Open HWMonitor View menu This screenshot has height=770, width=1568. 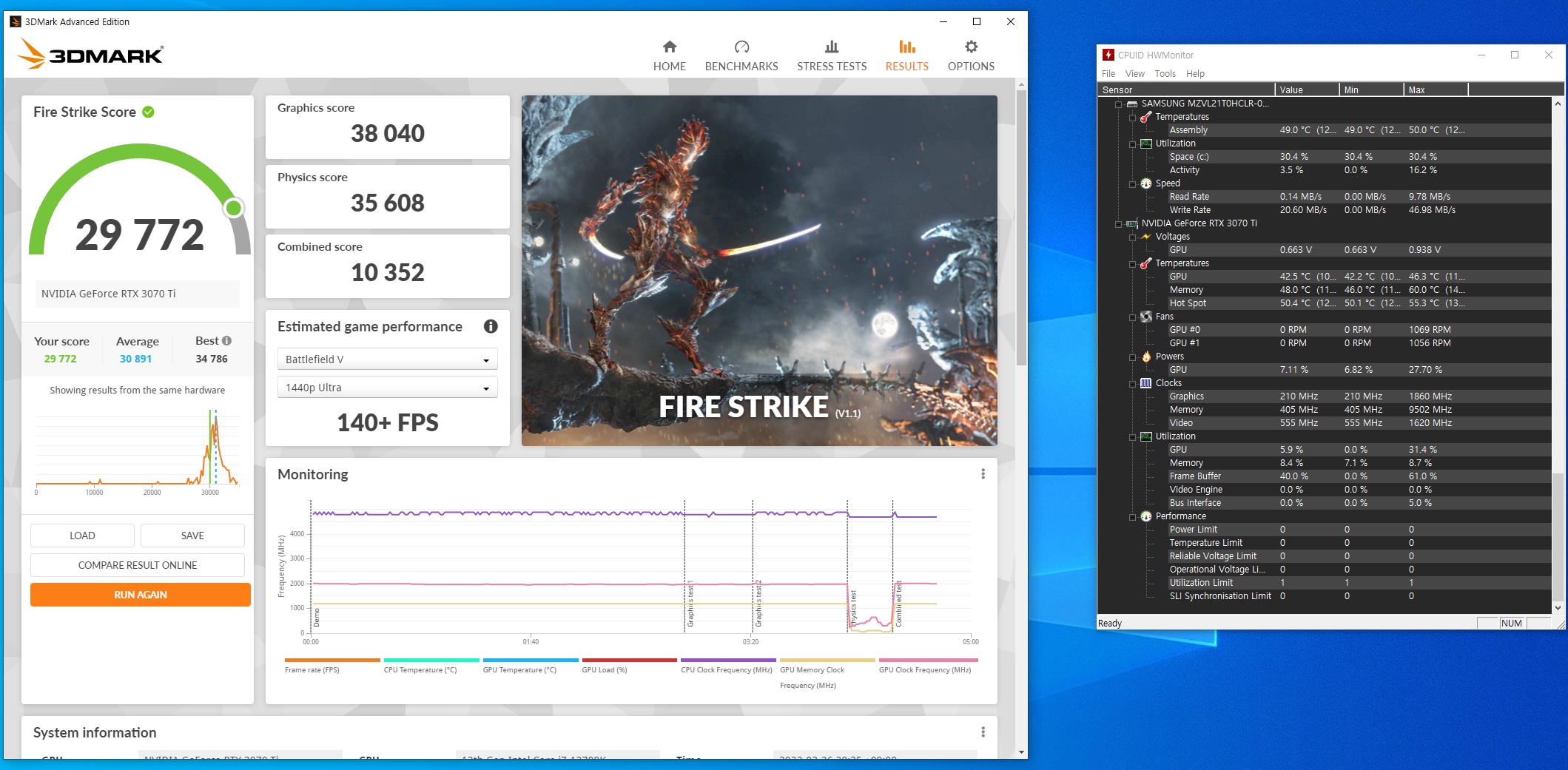pos(1134,74)
